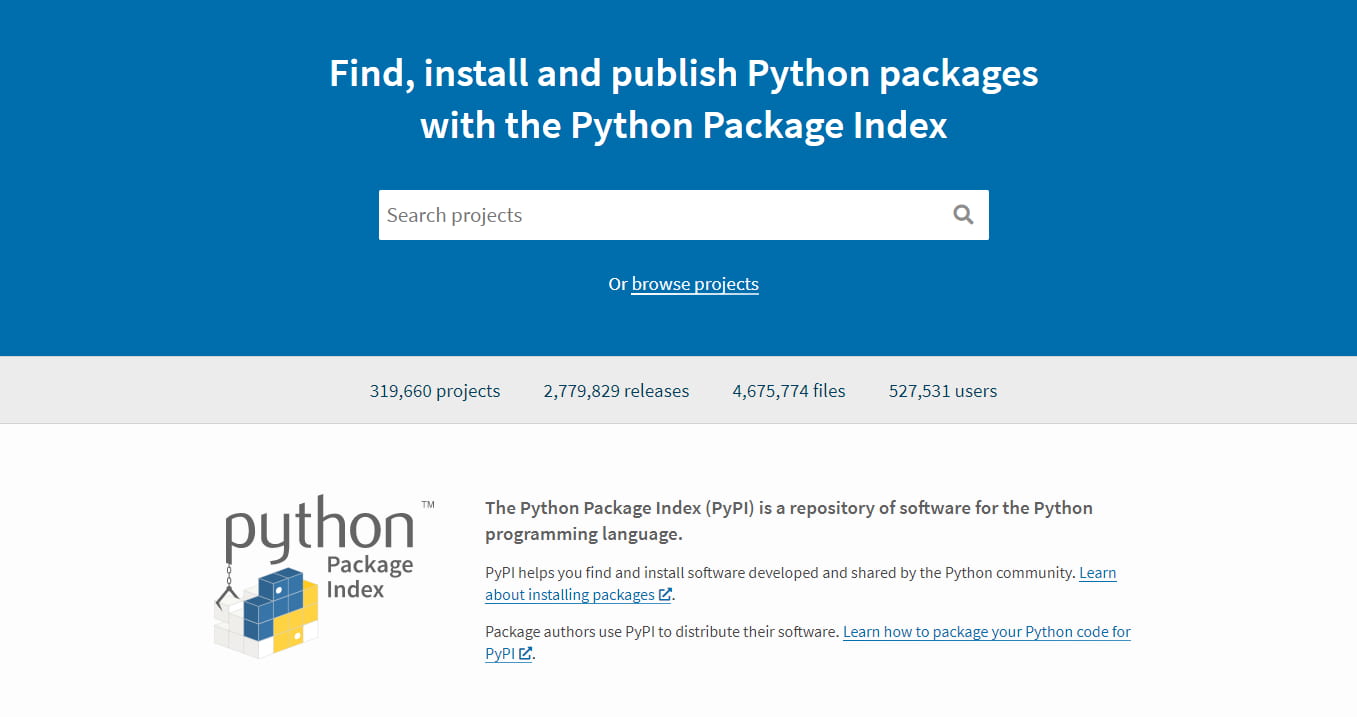
Task: Click the 'python' wordmark in the logo
Action: pyautogui.click(x=318, y=528)
